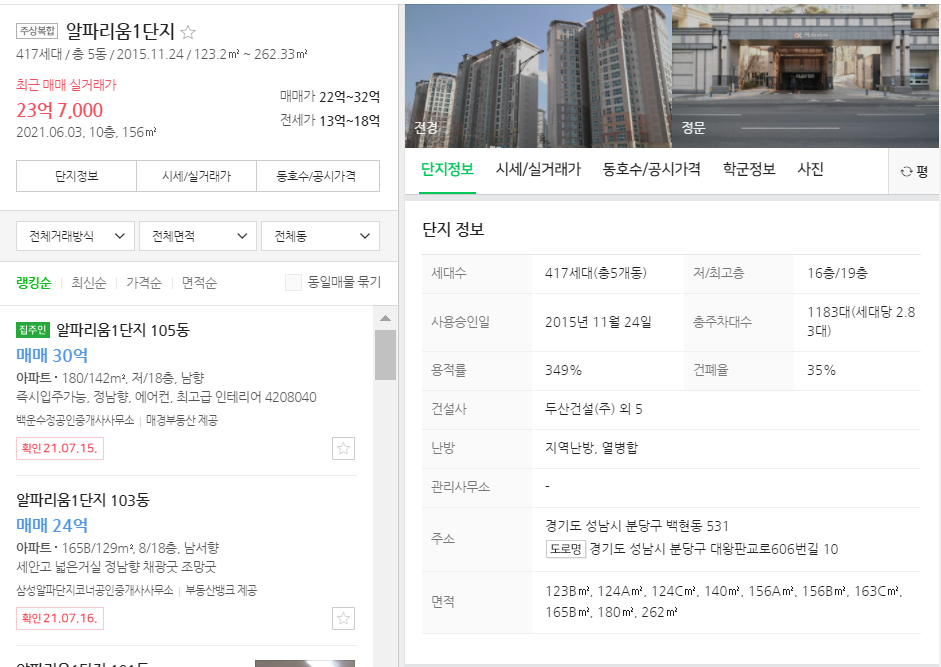Switch to the 동호수/공시가격 tab under photos

(x=651, y=170)
